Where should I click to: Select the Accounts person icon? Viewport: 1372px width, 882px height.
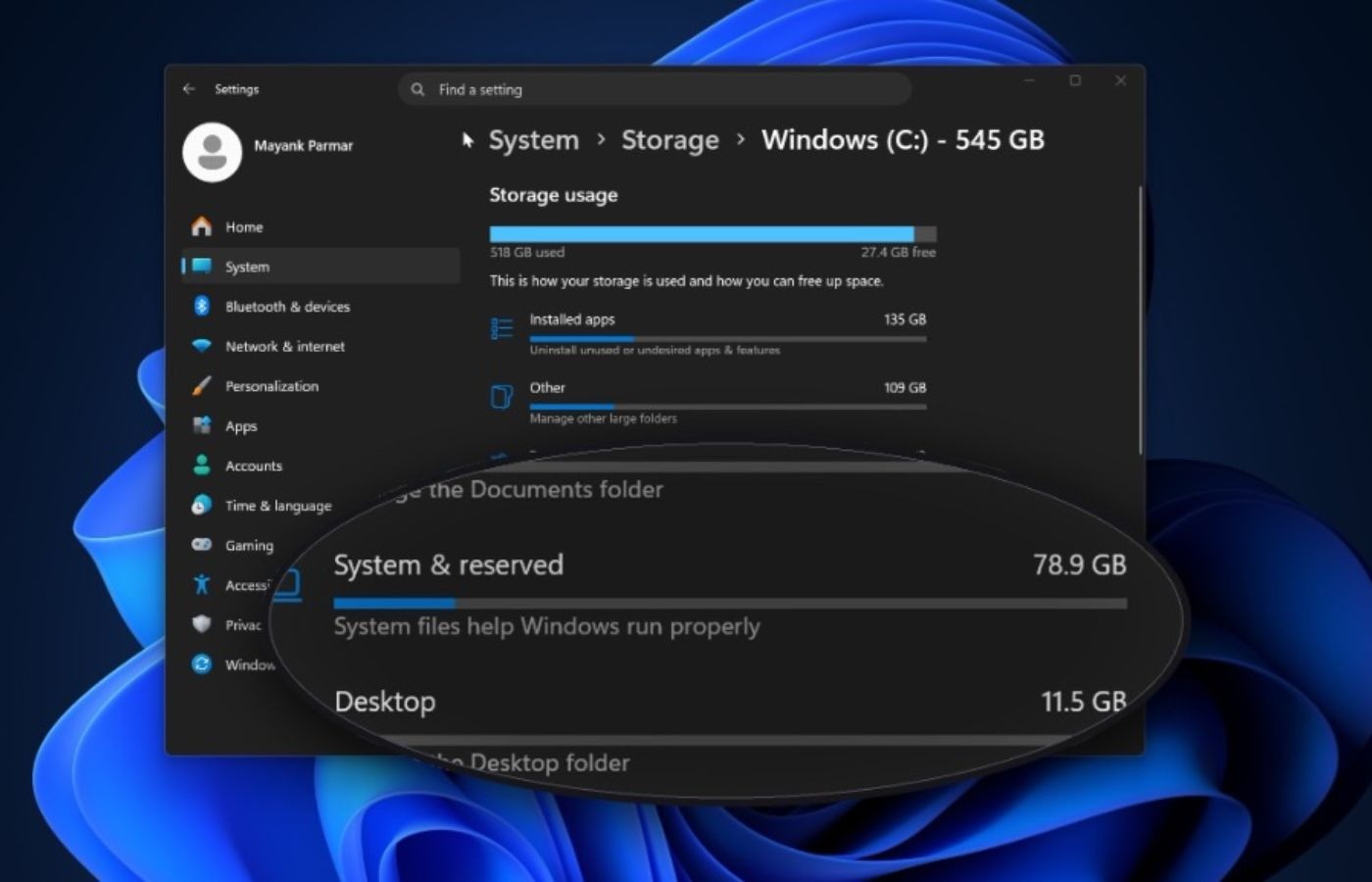point(202,465)
